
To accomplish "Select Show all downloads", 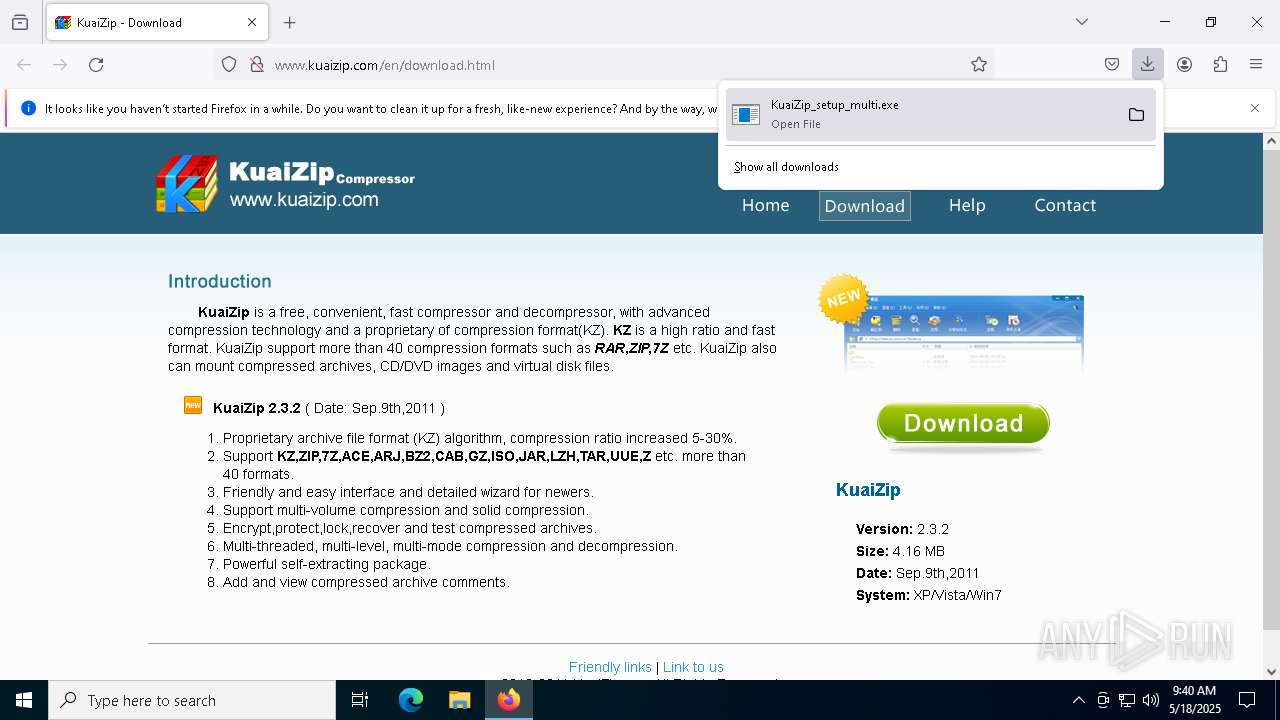I will (x=786, y=167).
